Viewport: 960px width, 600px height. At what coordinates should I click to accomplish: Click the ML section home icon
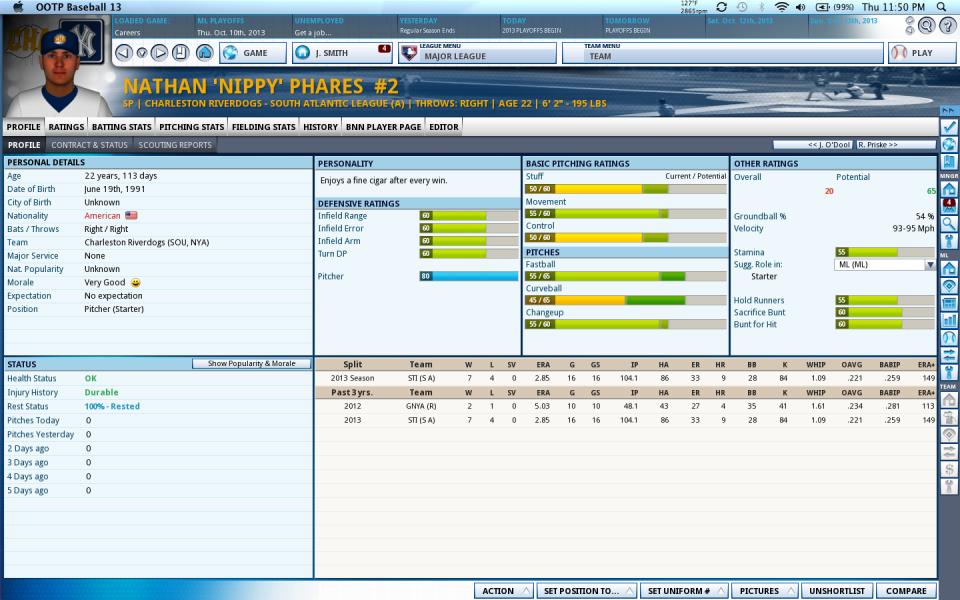[949, 268]
